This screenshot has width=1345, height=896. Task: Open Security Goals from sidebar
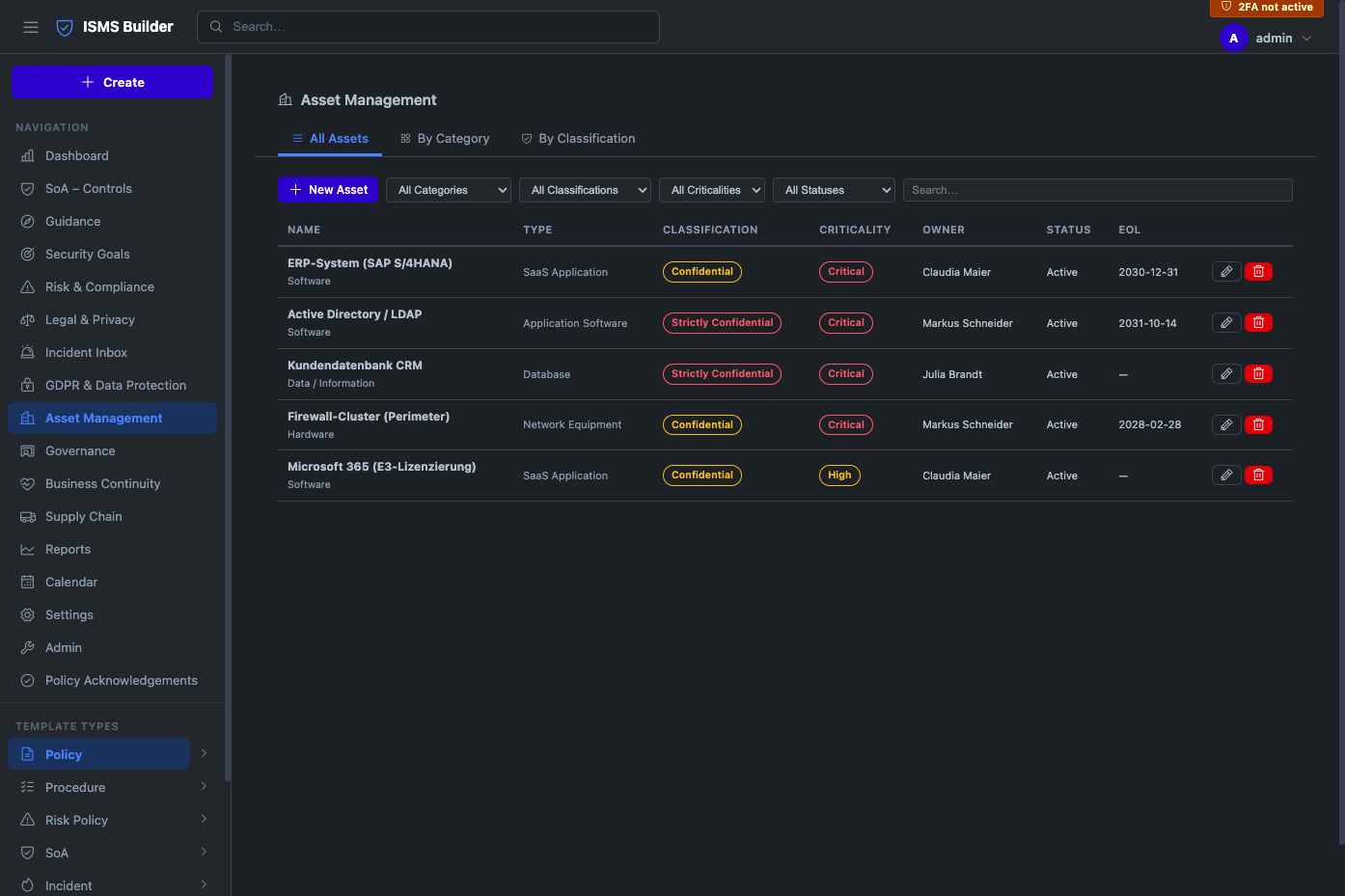coord(112,255)
